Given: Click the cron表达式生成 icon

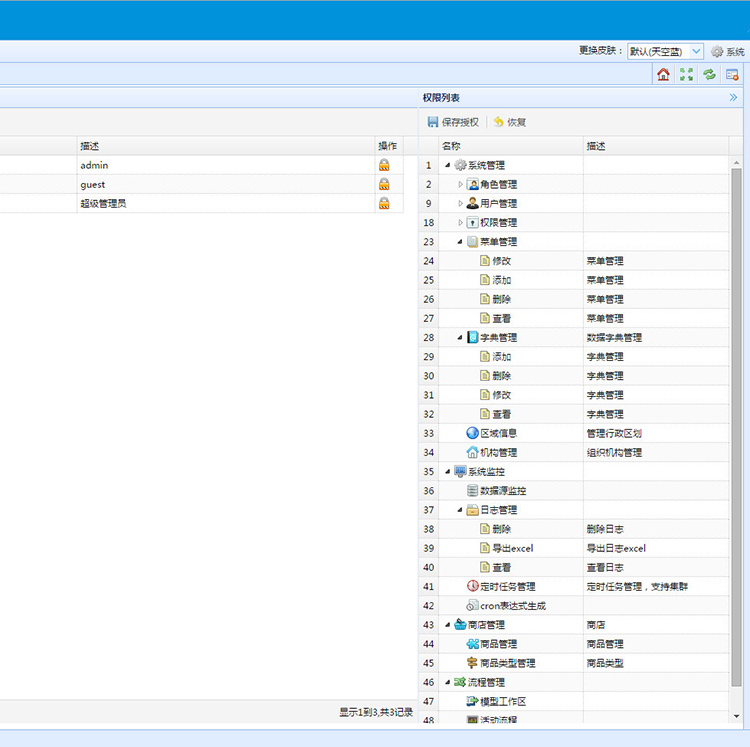Looking at the screenshot, I should [473, 605].
